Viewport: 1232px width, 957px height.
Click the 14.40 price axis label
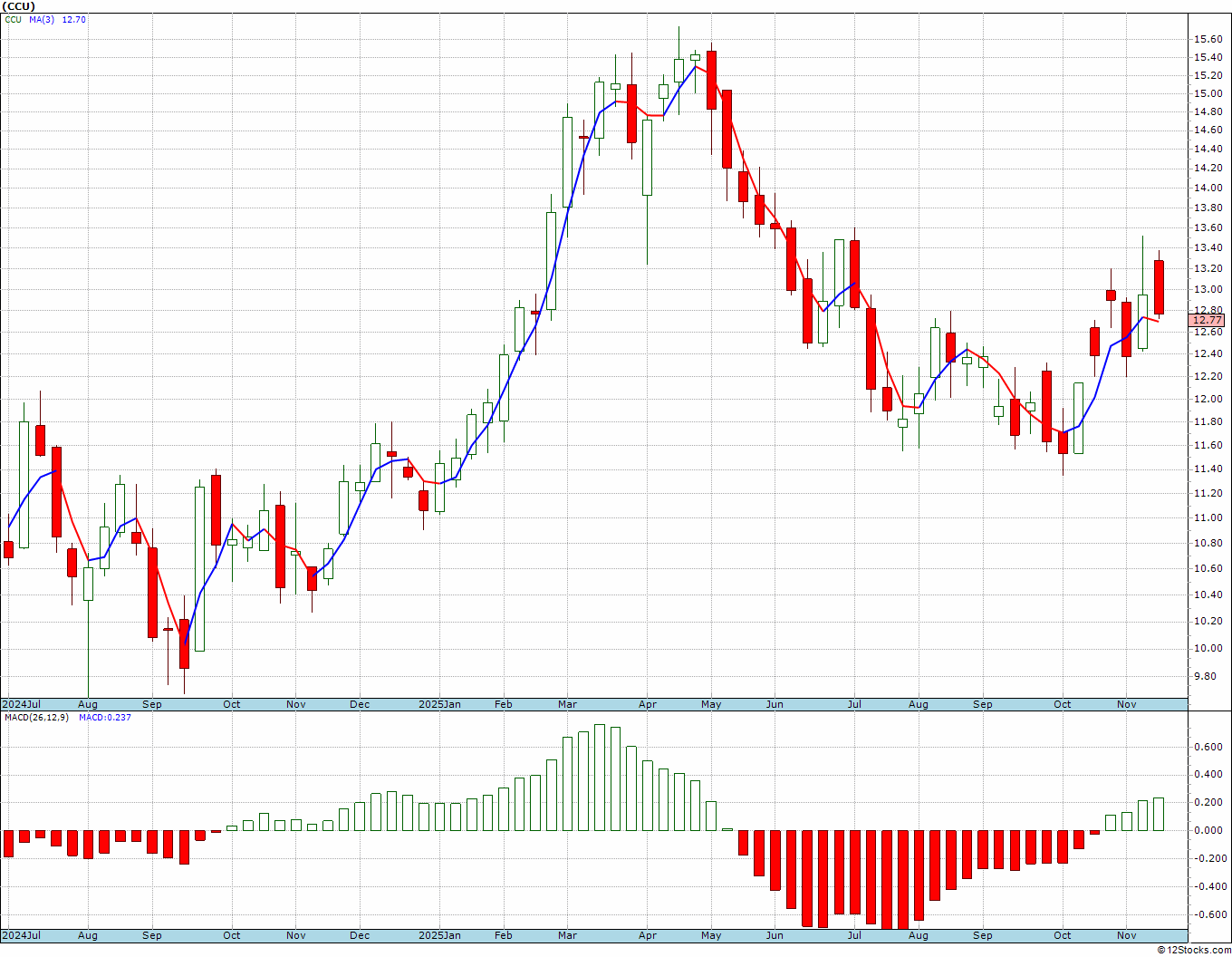click(1208, 150)
